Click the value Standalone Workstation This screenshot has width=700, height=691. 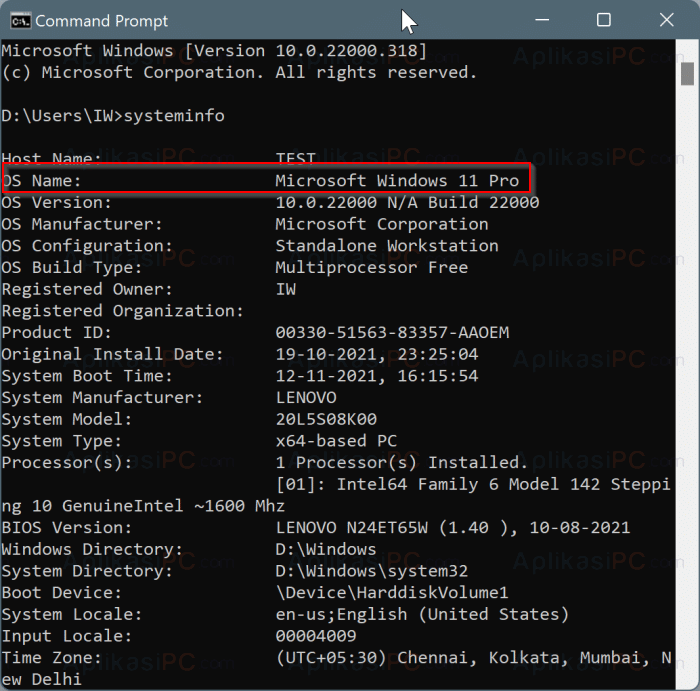click(x=387, y=246)
